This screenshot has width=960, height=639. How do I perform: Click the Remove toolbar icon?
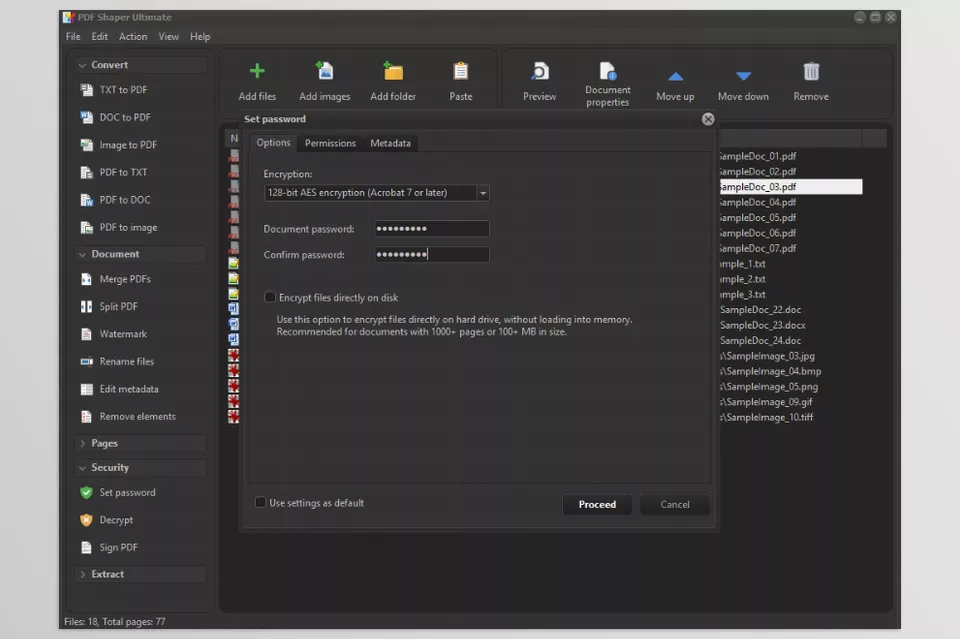click(x=810, y=80)
